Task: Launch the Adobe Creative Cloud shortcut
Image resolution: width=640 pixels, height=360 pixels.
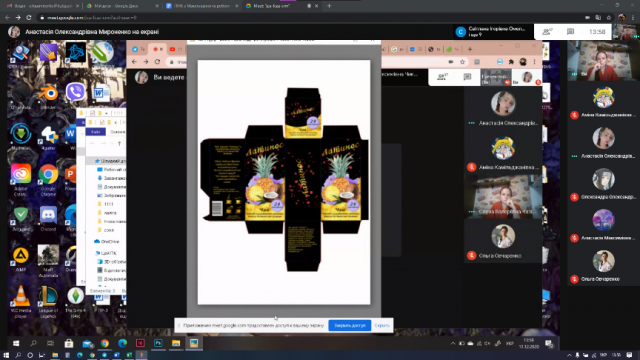Action: point(20,179)
